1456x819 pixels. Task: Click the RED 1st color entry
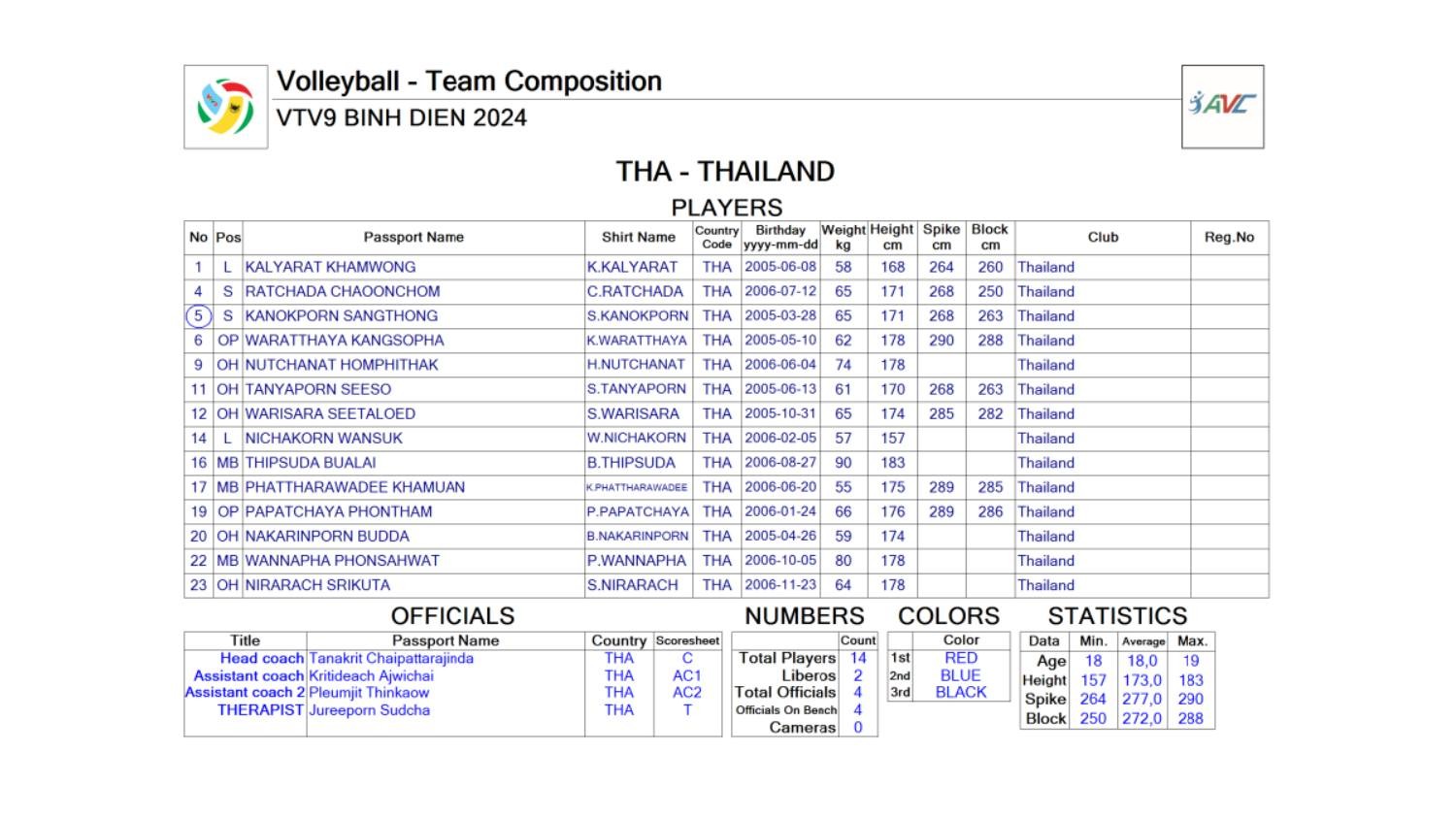click(961, 658)
